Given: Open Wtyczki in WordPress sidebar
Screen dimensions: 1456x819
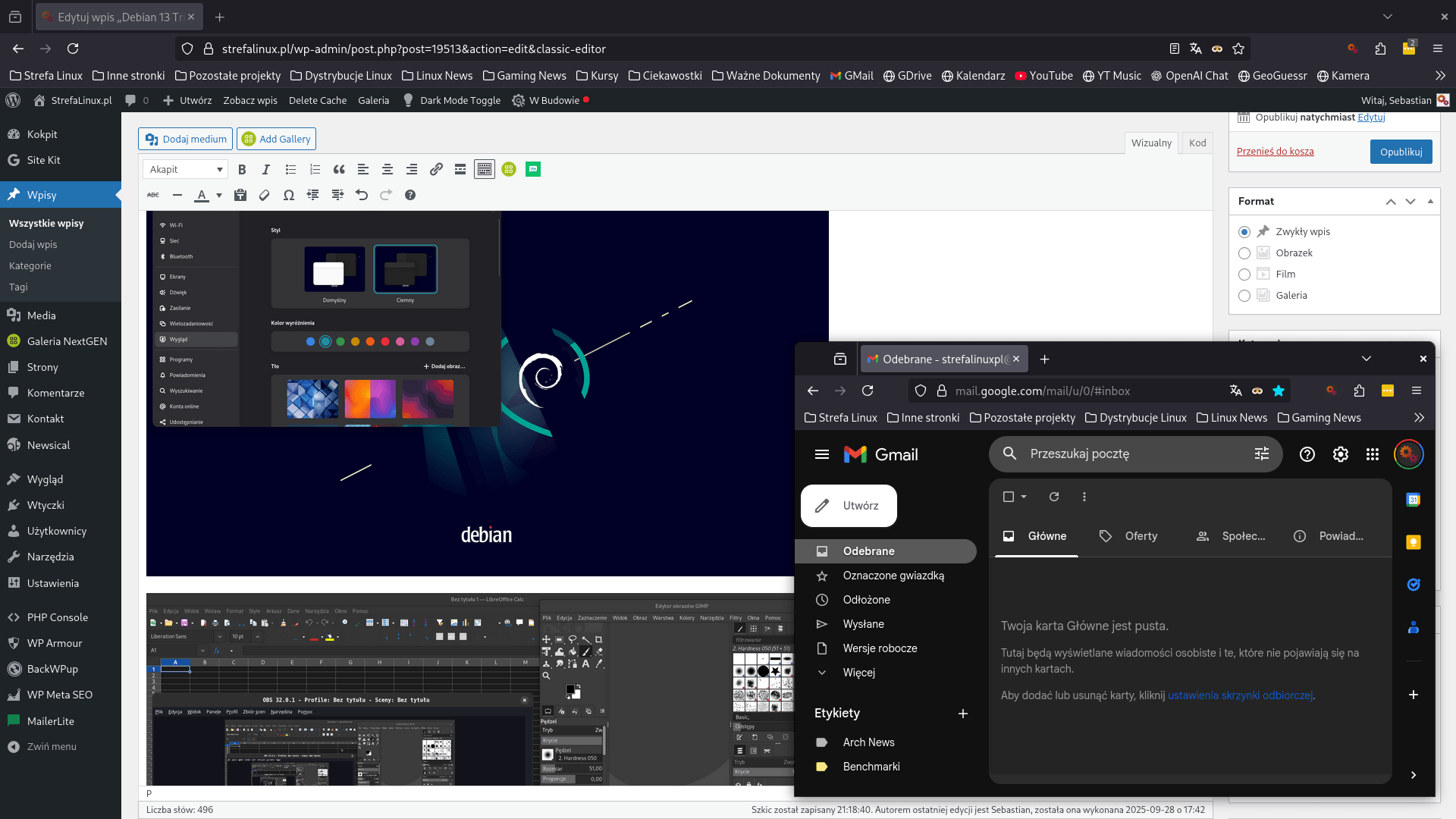Looking at the screenshot, I should click(45, 506).
